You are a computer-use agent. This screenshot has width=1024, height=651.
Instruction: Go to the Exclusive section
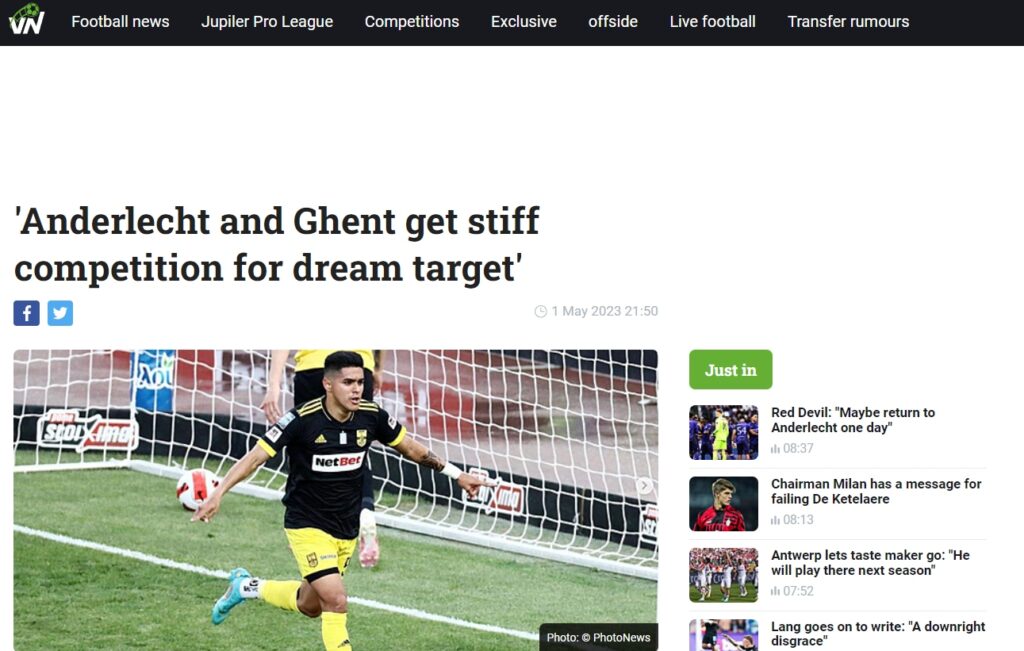tap(524, 22)
